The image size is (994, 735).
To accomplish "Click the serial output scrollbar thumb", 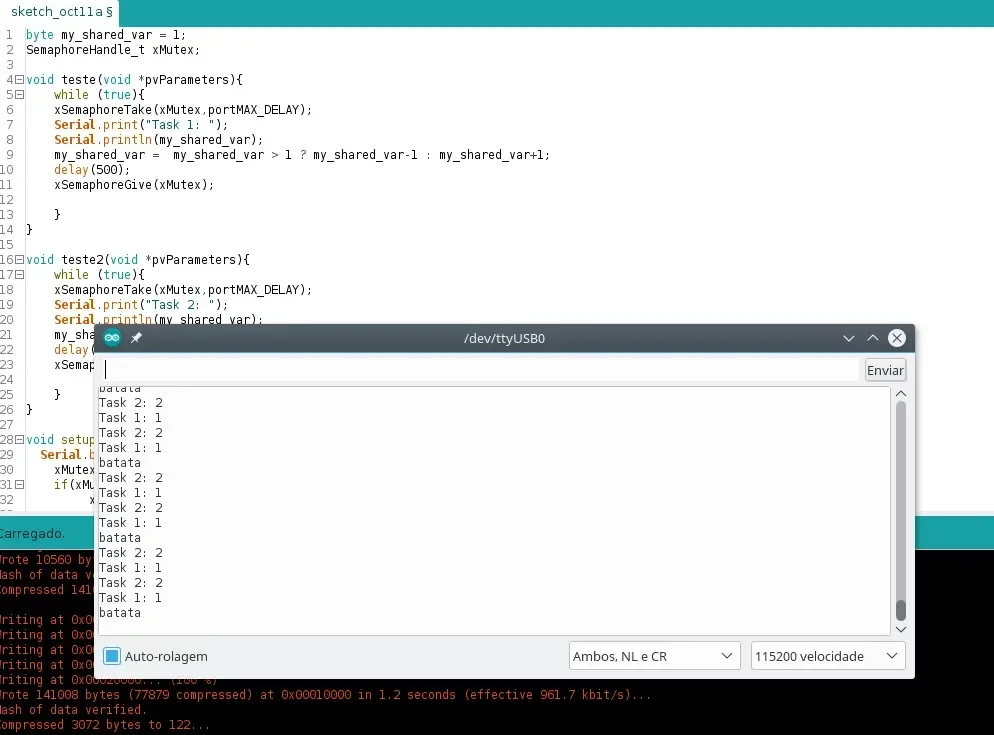I will (x=901, y=610).
